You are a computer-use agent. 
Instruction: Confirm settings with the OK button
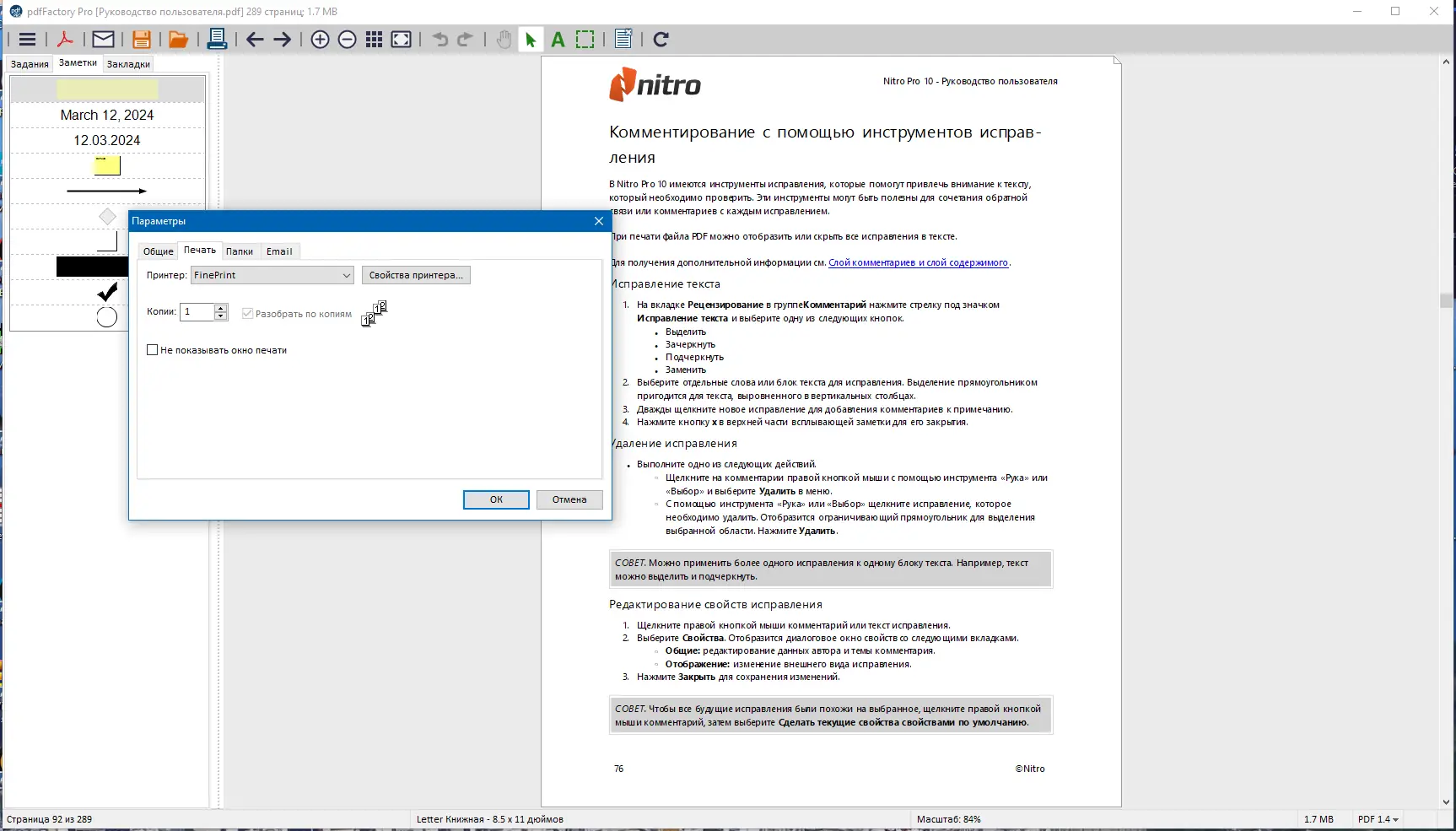pos(496,499)
